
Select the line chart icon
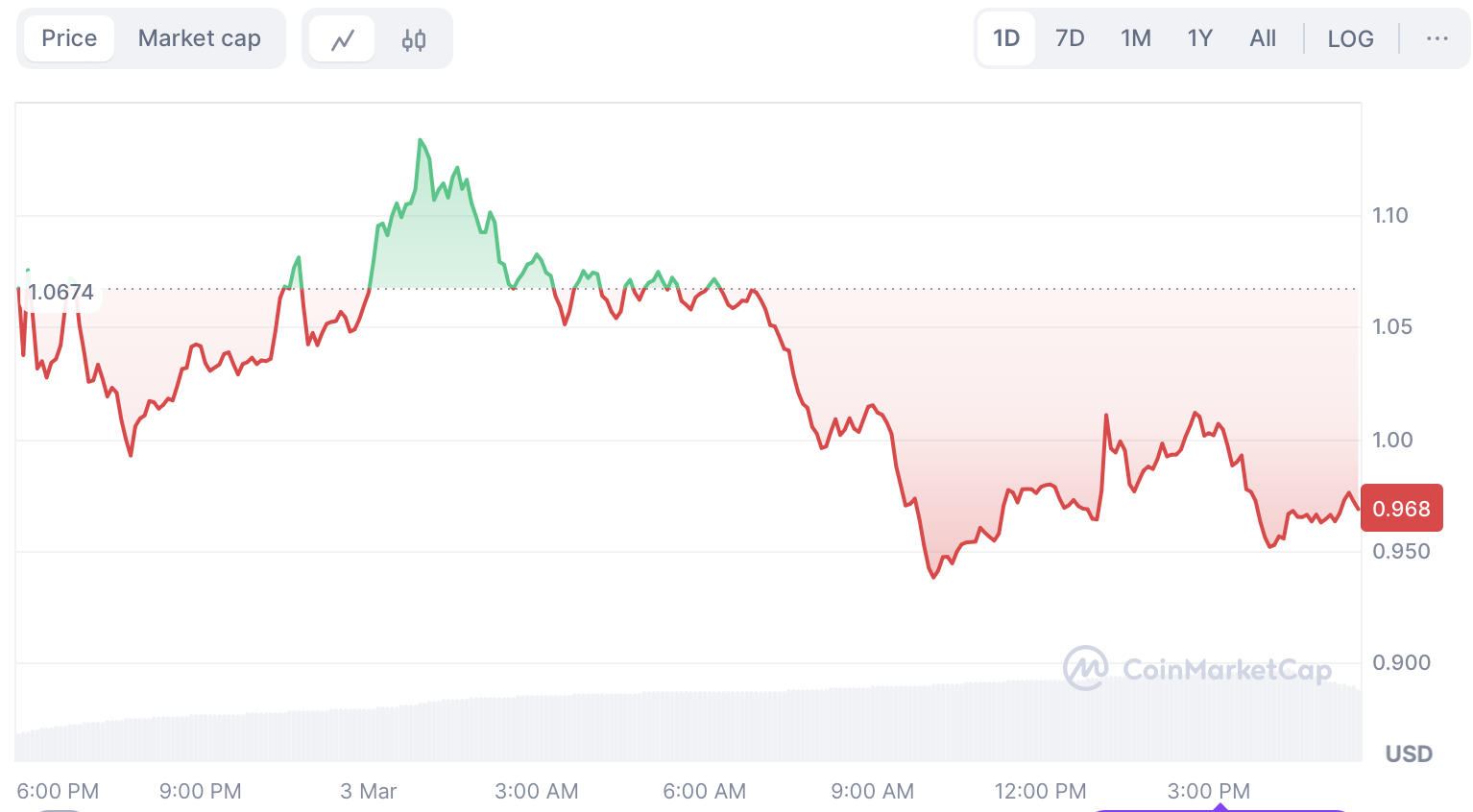(342, 37)
